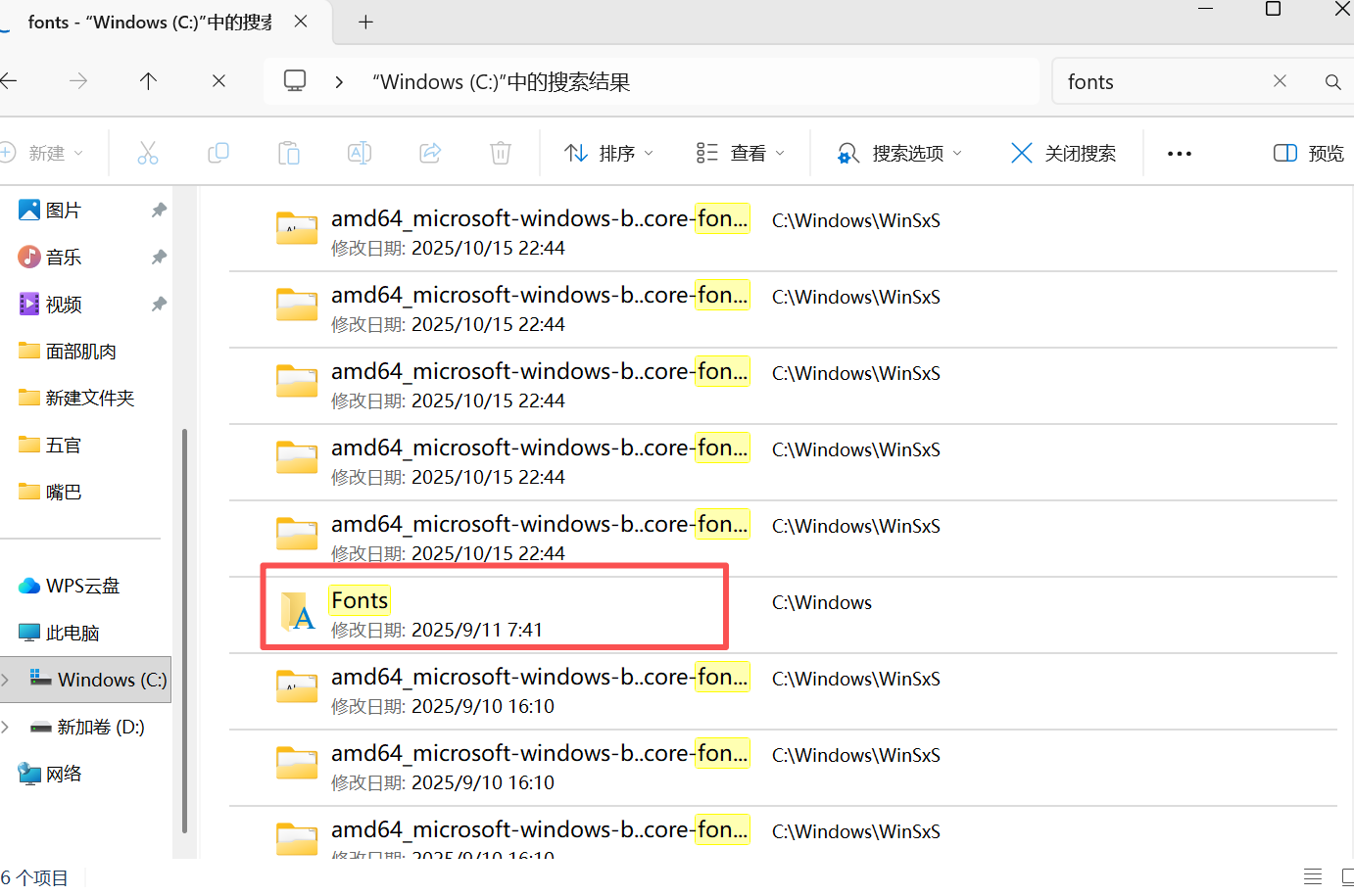The height and width of the screenshot is (896, 1354).
Task: Click the C:\Windows path of the Fonts result
Action: click(x=822, y=602)
